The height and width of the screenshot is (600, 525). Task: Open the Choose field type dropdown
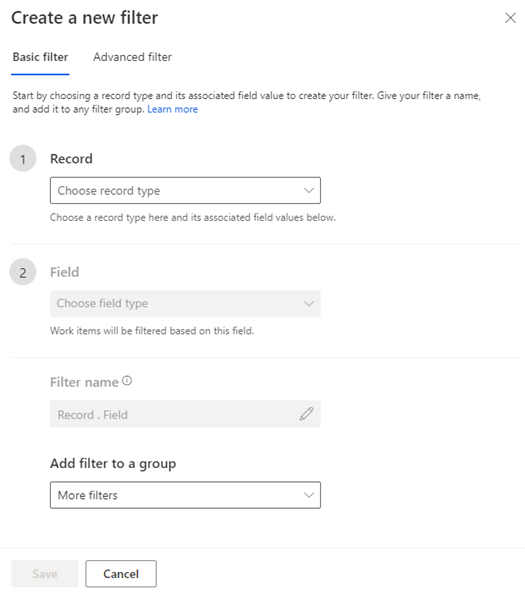point(185,304)
